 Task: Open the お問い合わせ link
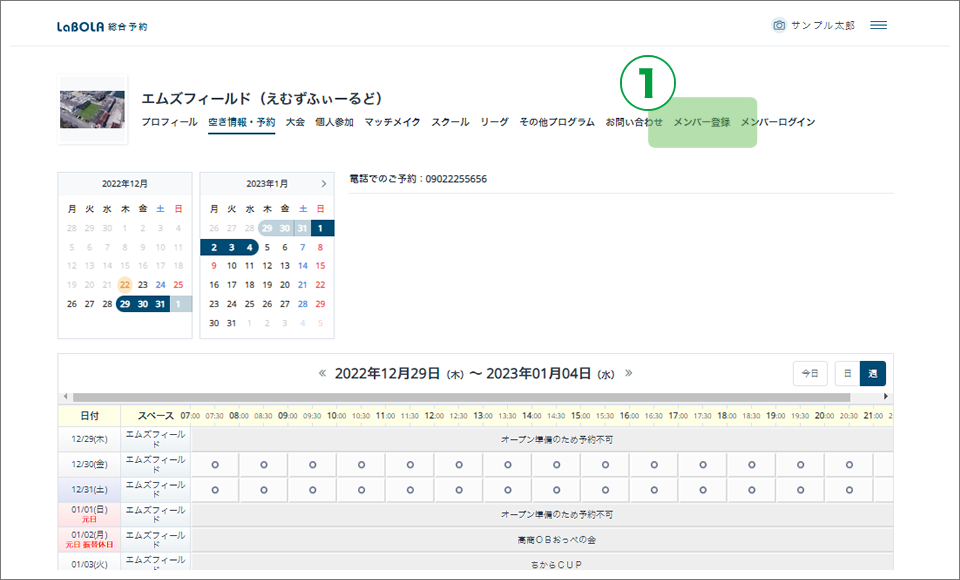[633, 122]
